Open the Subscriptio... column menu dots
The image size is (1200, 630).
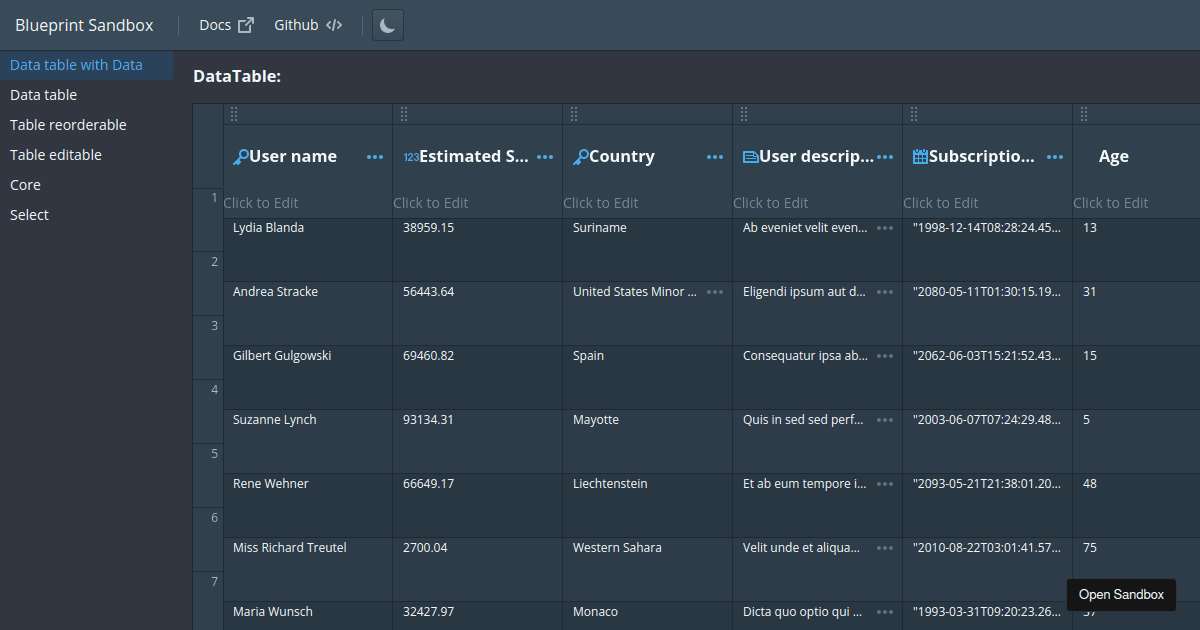coord(1055,157)
